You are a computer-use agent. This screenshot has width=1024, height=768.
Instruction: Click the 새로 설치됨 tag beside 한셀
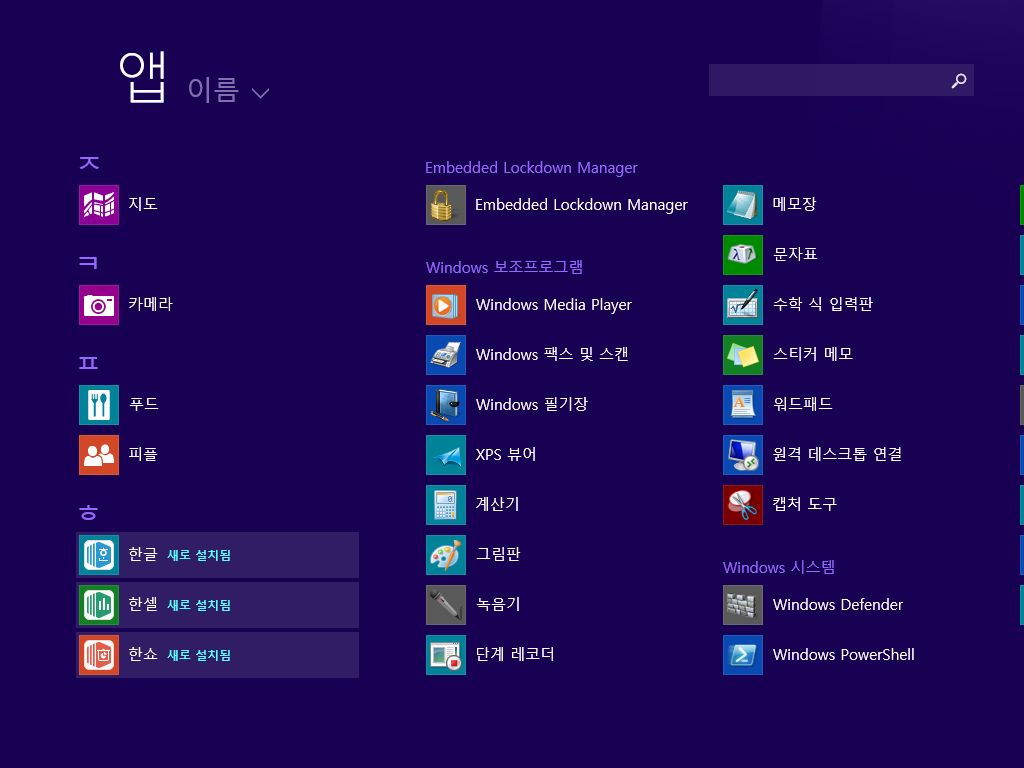[199, 605]
